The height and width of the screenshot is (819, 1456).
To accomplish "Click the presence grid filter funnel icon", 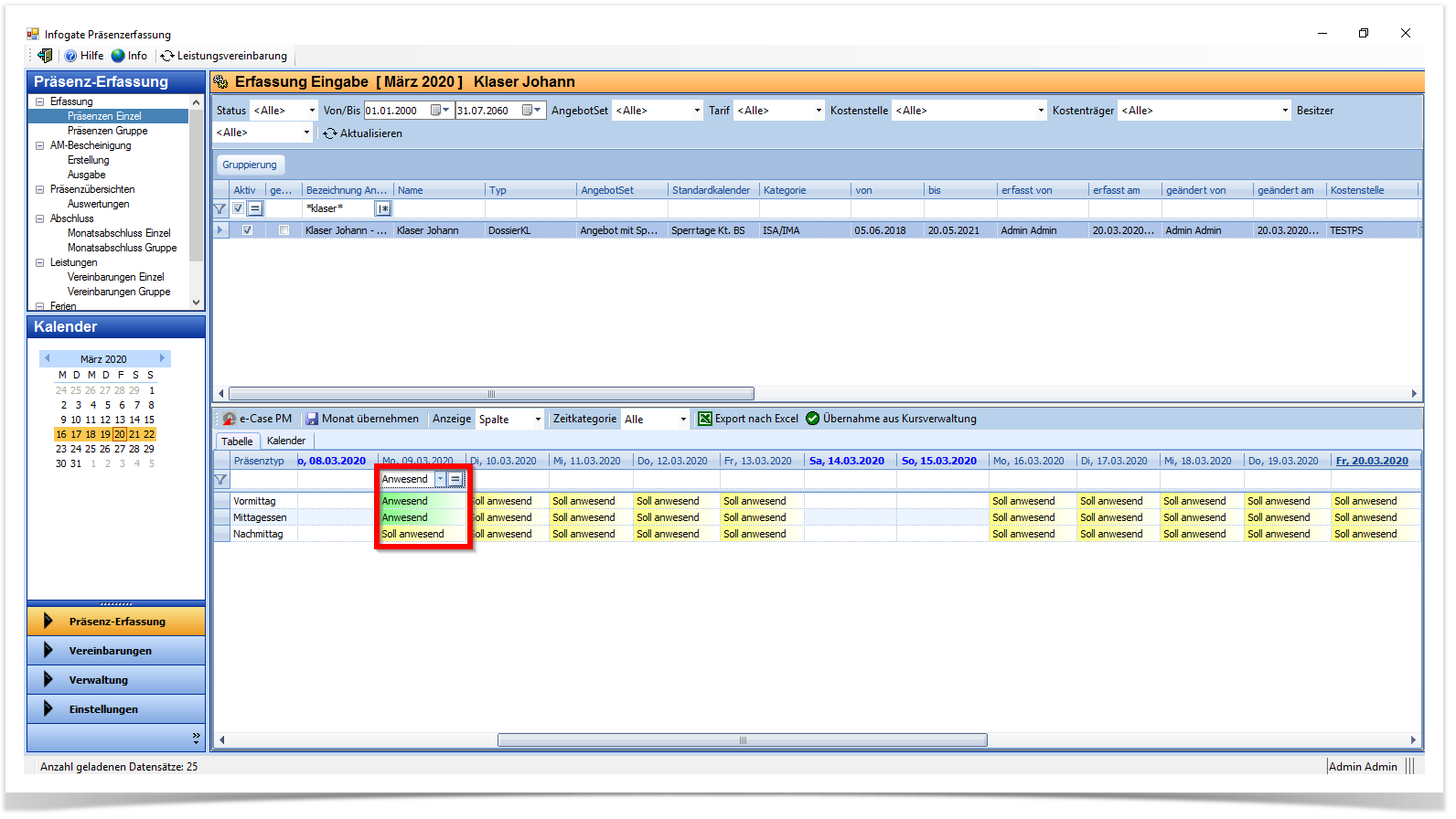I will point(220,479).
